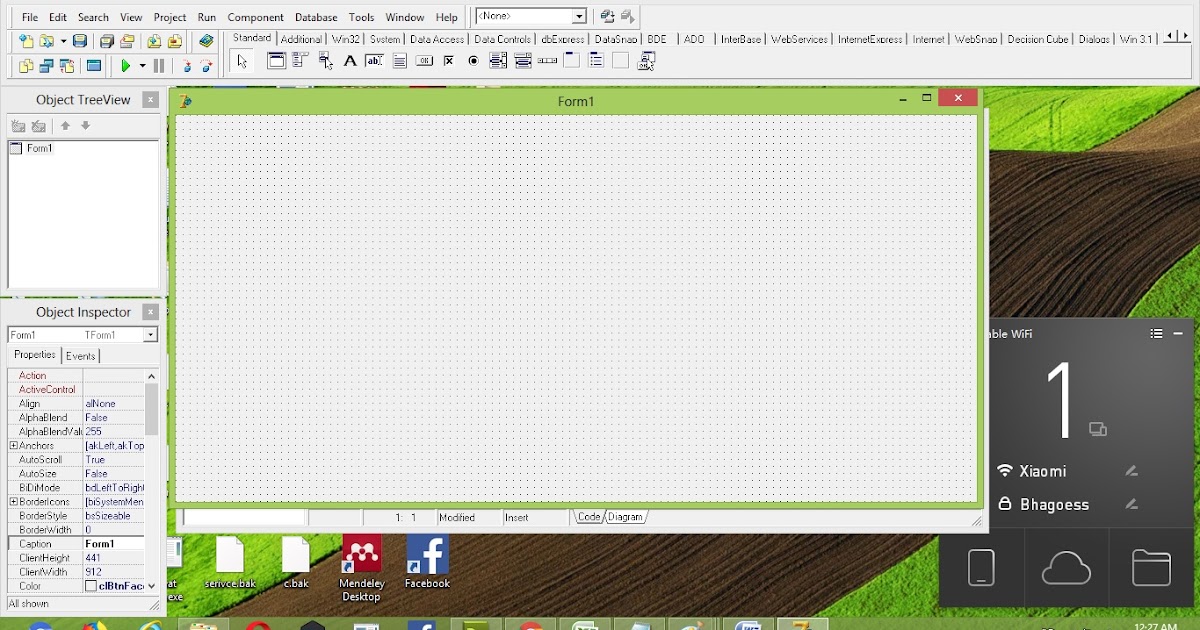
Task: Pick the CheckBox component icon
Action: click(449, 60)
